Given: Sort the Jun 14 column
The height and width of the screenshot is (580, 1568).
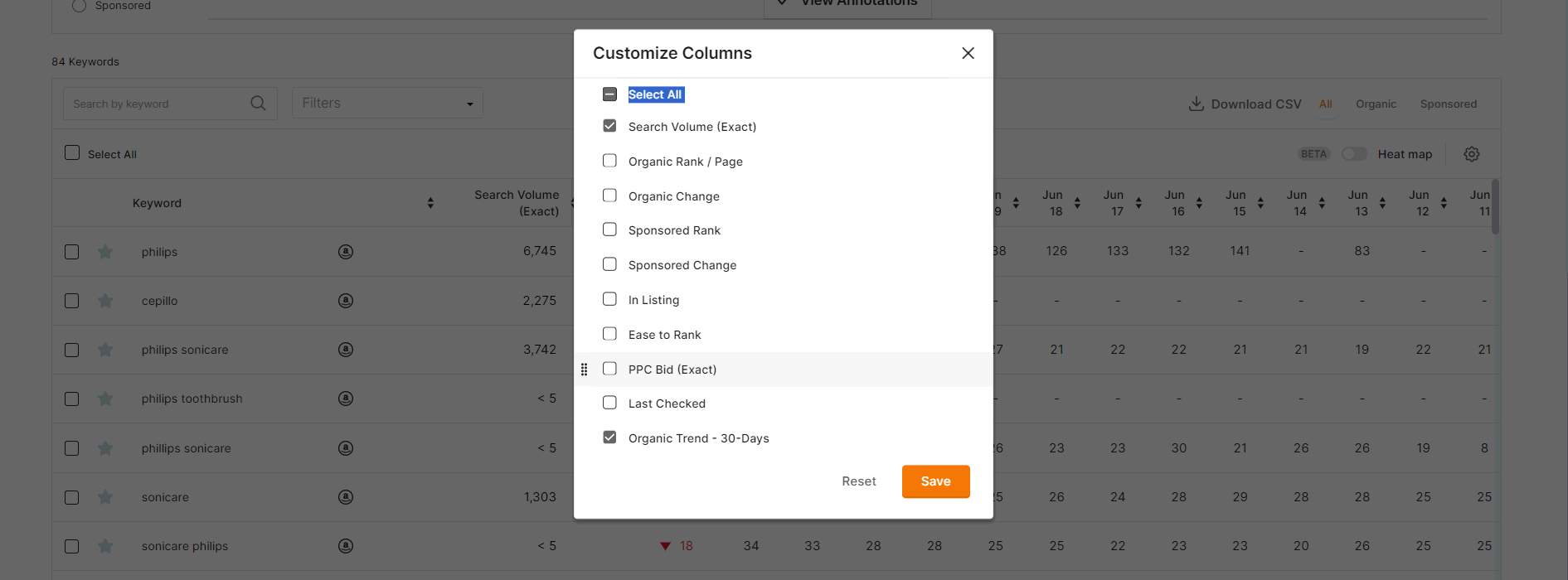Looking at the screenshot, I should pos(1322,203).
